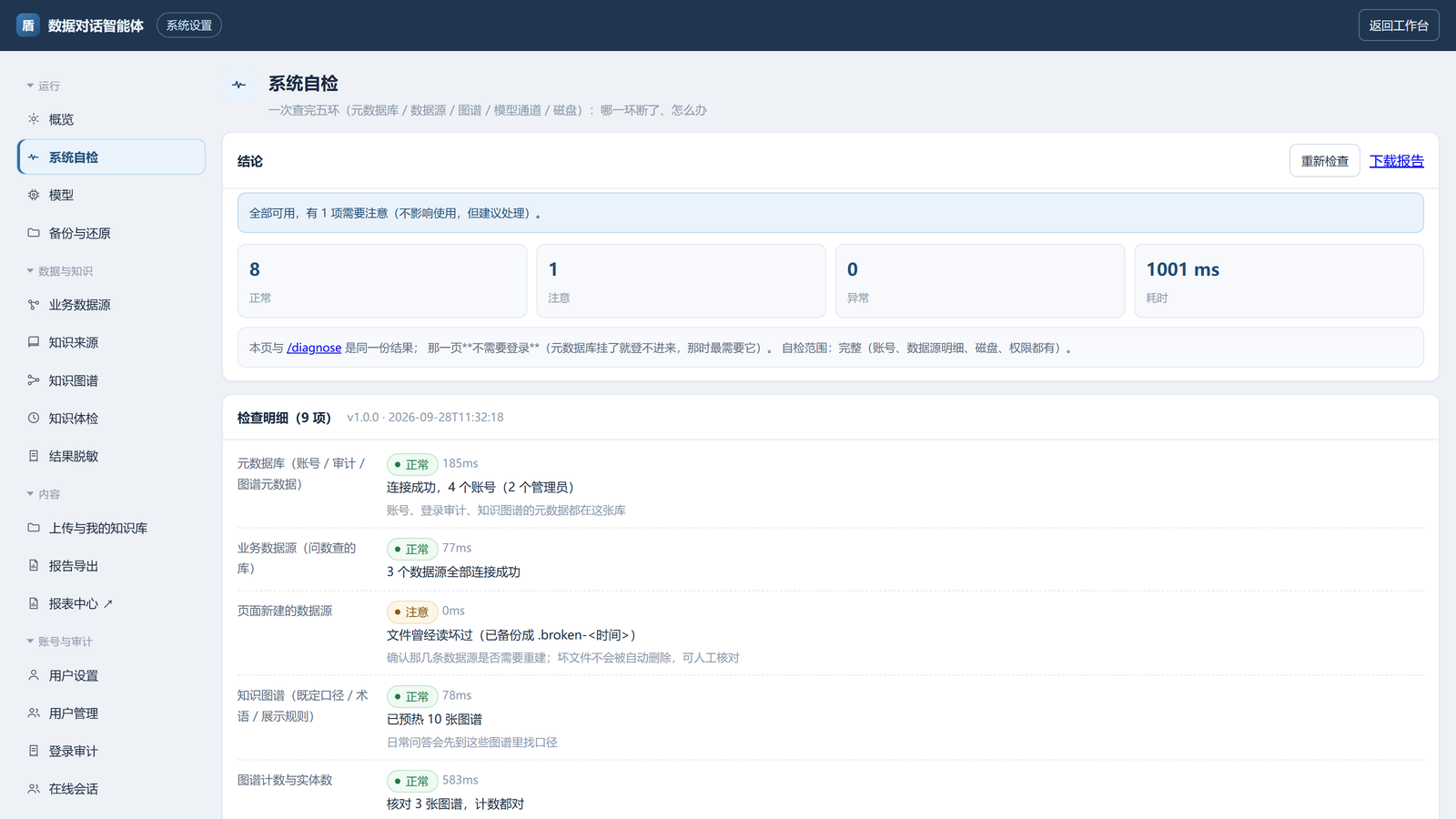Click text 3 个数据源全部连接成功
1456x819 pixels.
pos(453,571)
